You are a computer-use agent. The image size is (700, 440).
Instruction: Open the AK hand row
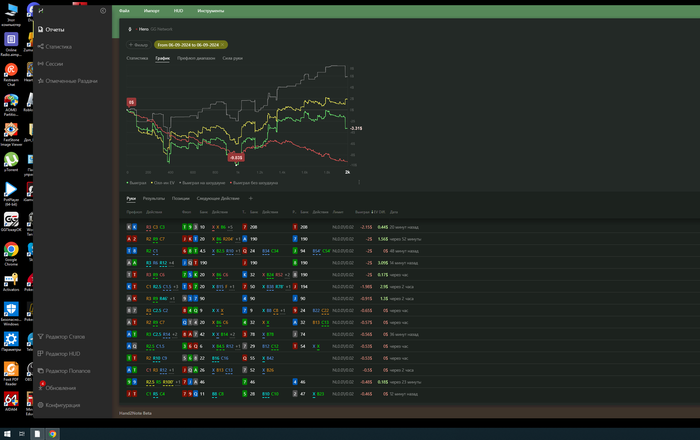pyautogui.click(x=409, y=299)
